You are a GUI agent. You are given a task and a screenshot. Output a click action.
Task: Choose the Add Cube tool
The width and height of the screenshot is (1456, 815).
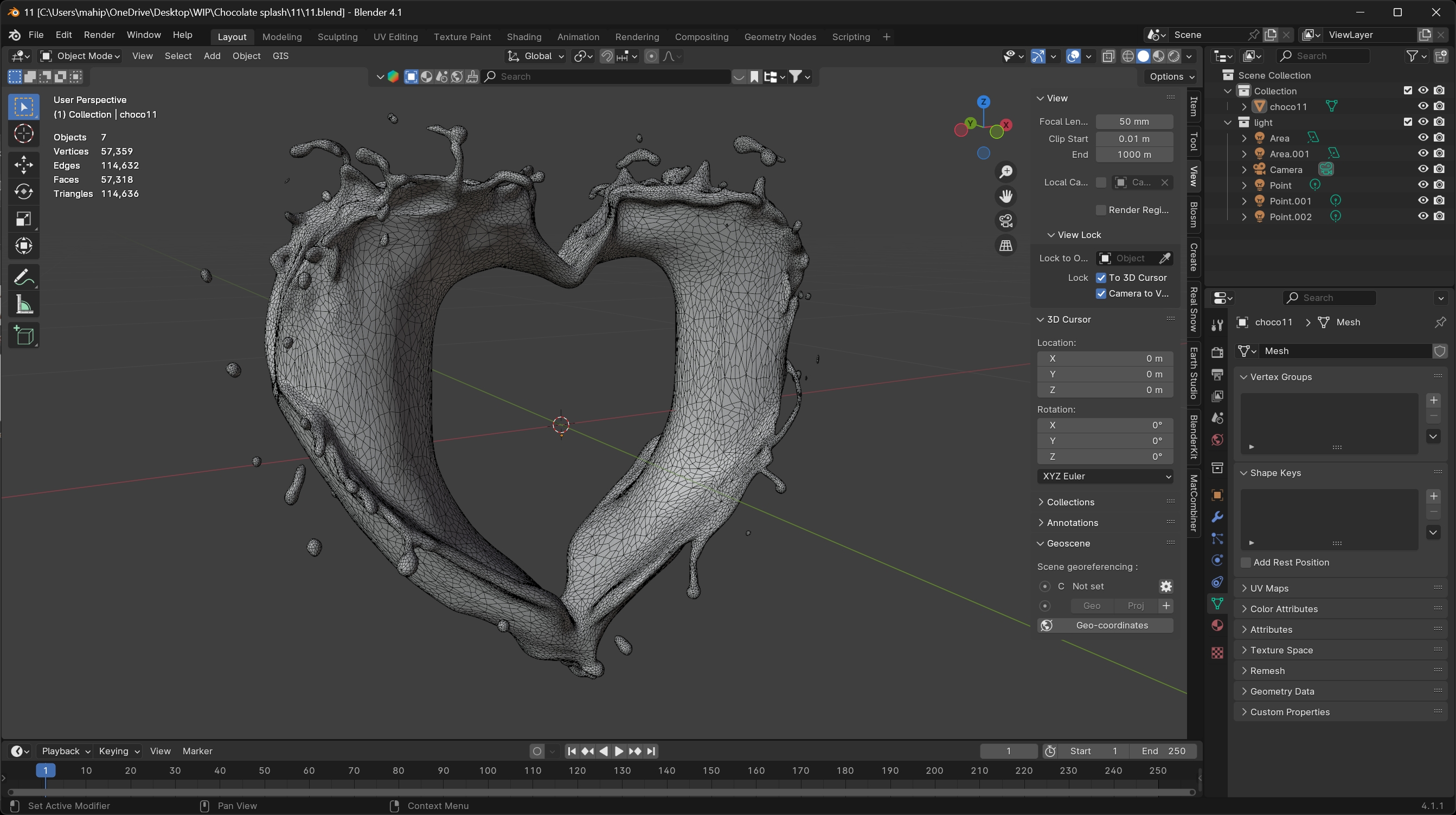tap(23, 336)
